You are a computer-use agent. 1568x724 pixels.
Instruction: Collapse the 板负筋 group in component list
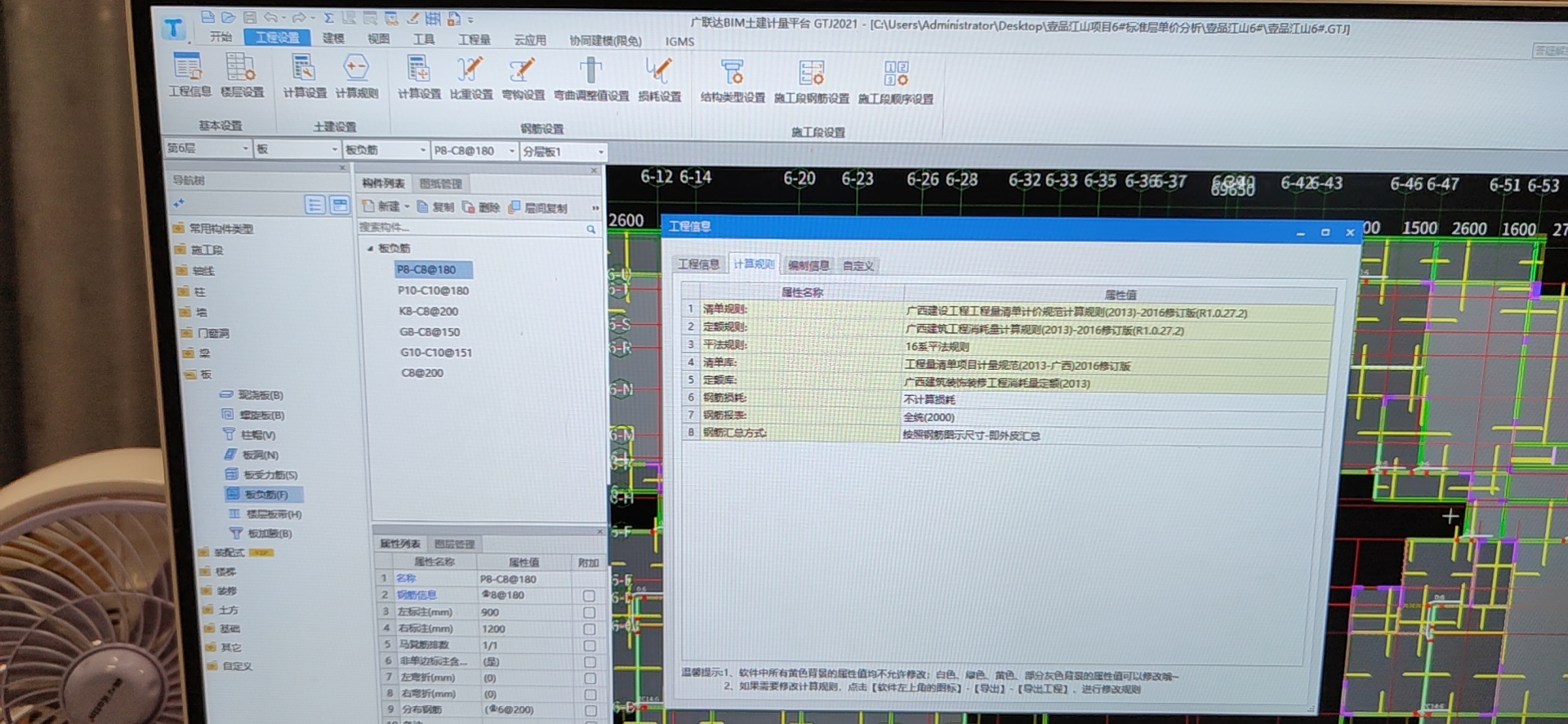370,248
